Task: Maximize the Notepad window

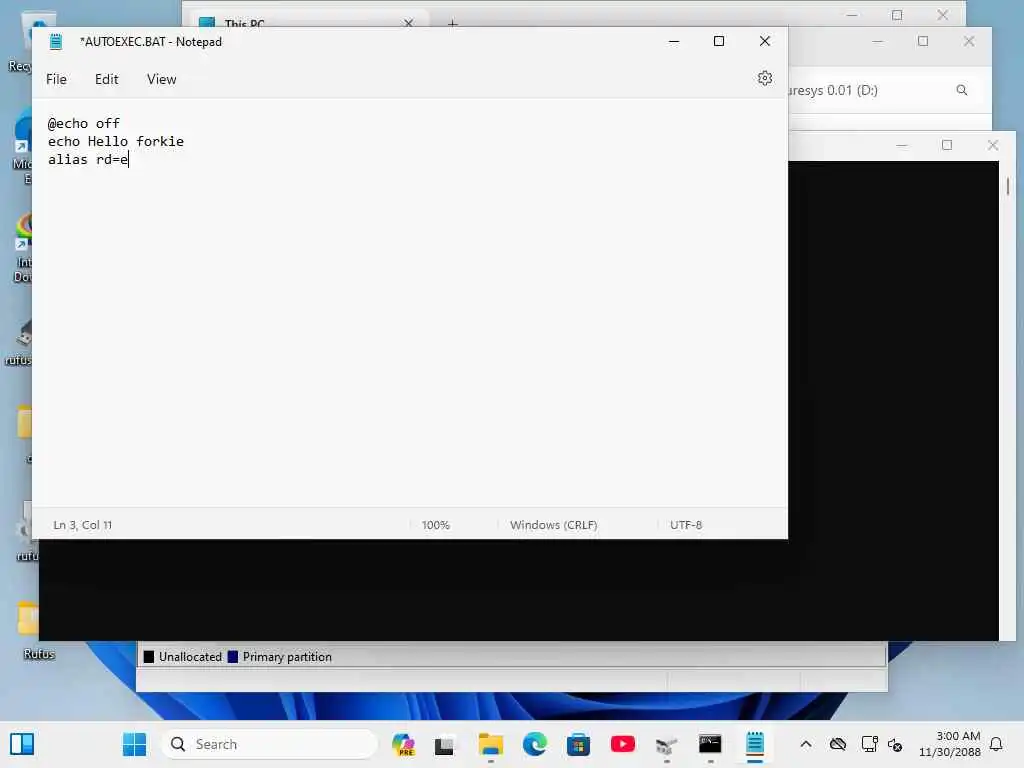Action: click(x=719, y=41)
